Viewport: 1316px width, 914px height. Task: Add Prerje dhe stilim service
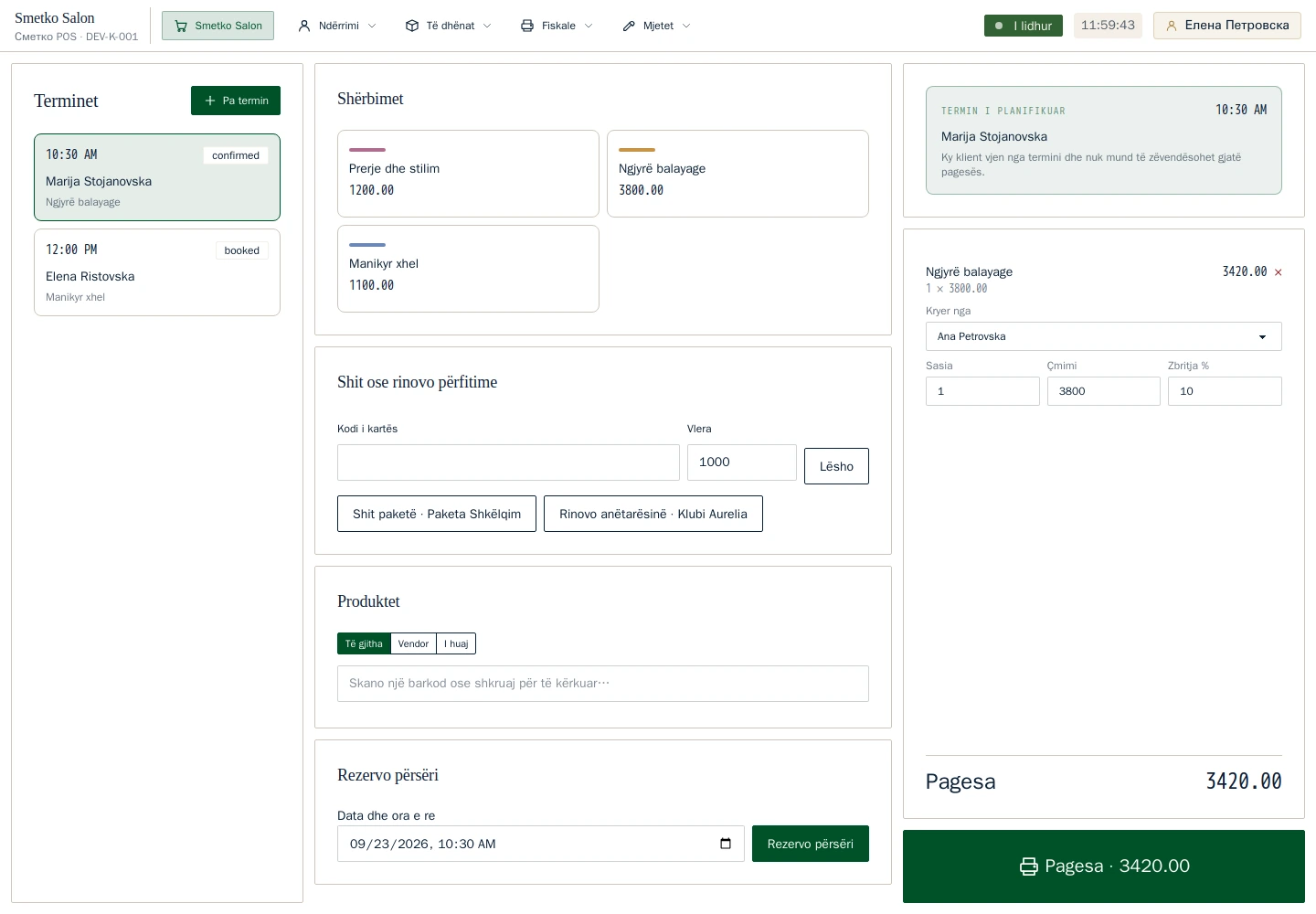pyautogui.click(x=468, y=174)
